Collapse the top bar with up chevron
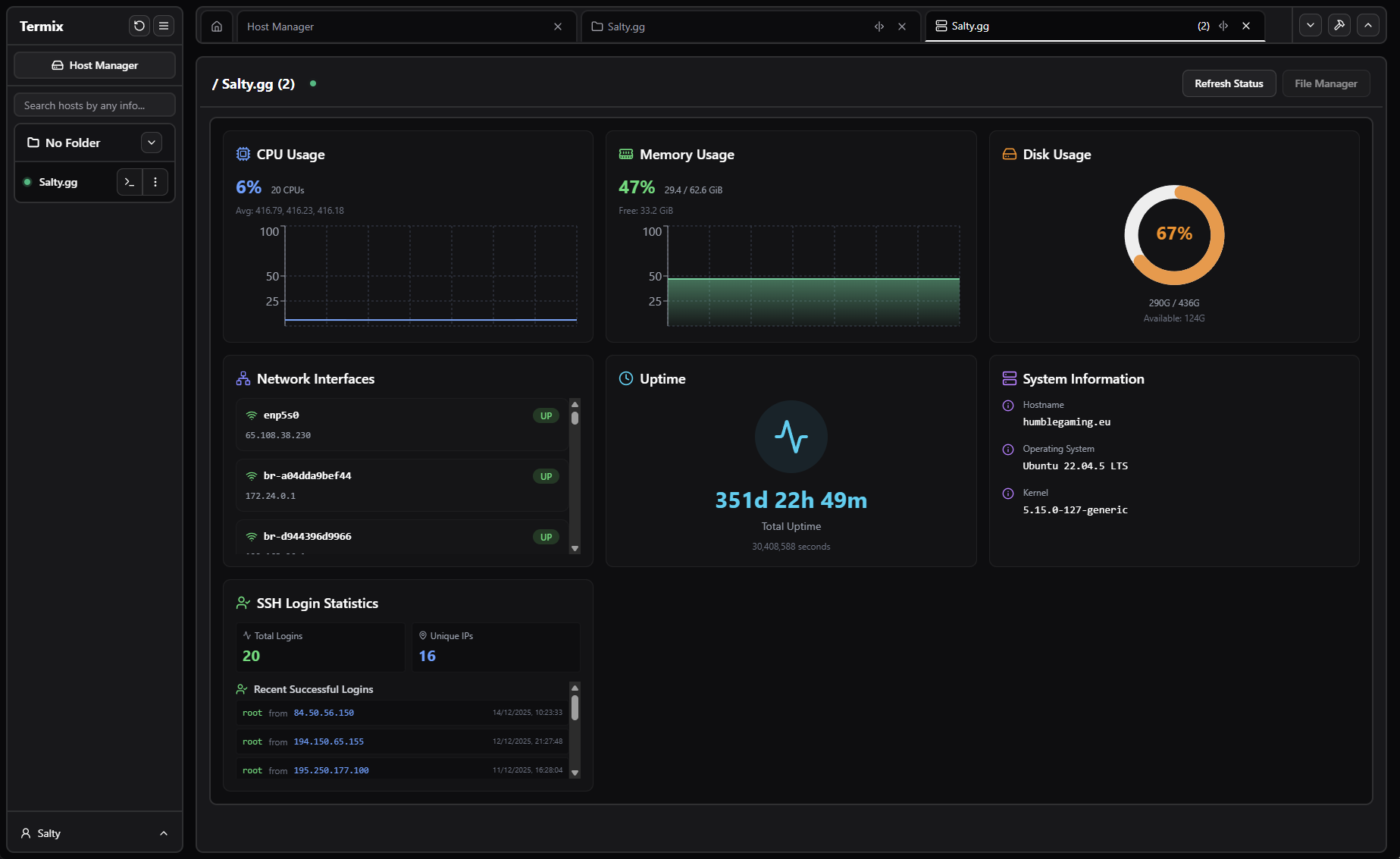1400x859 pixels. 1368,26
